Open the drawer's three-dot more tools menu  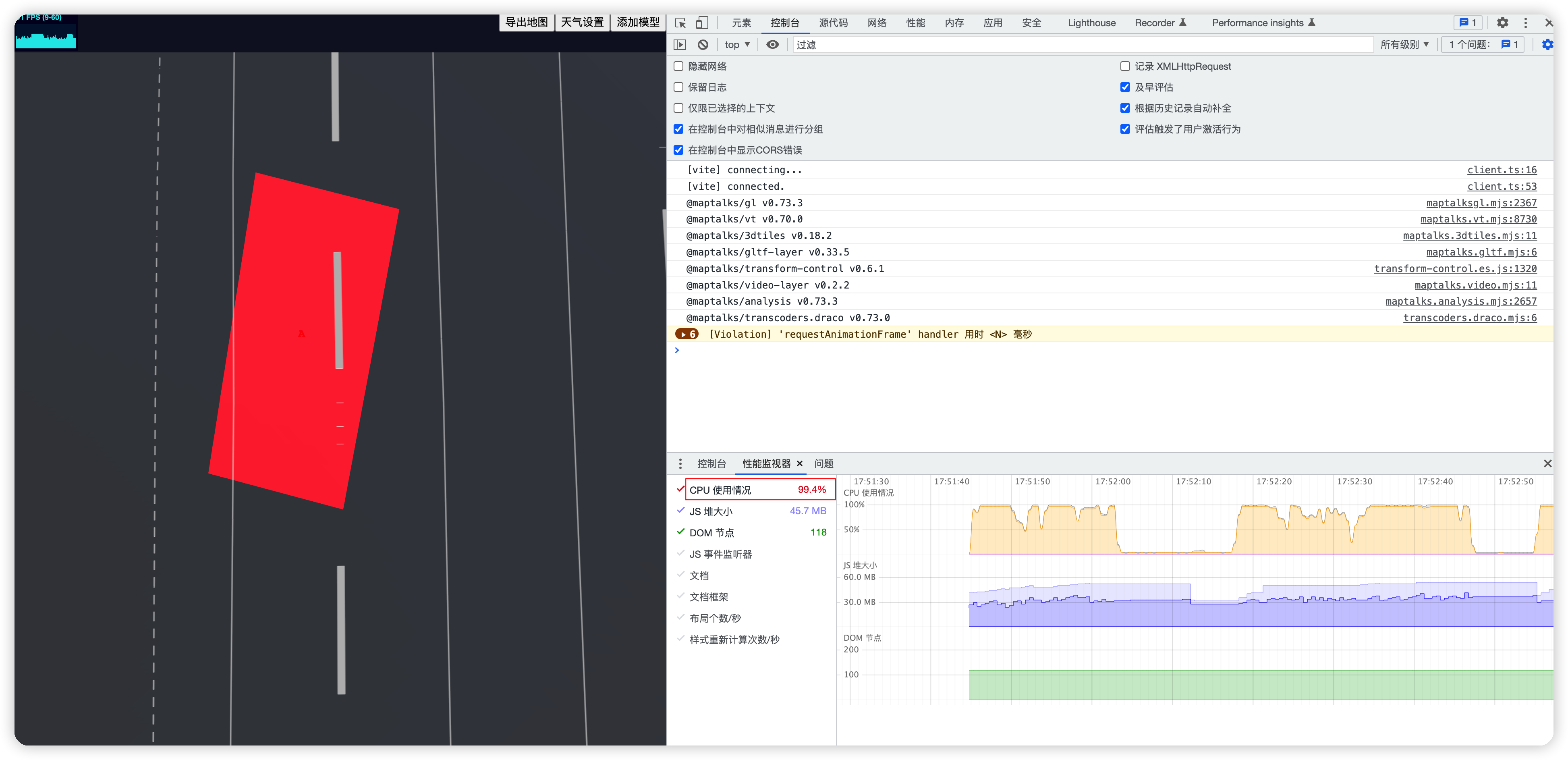tap(680, 463)
